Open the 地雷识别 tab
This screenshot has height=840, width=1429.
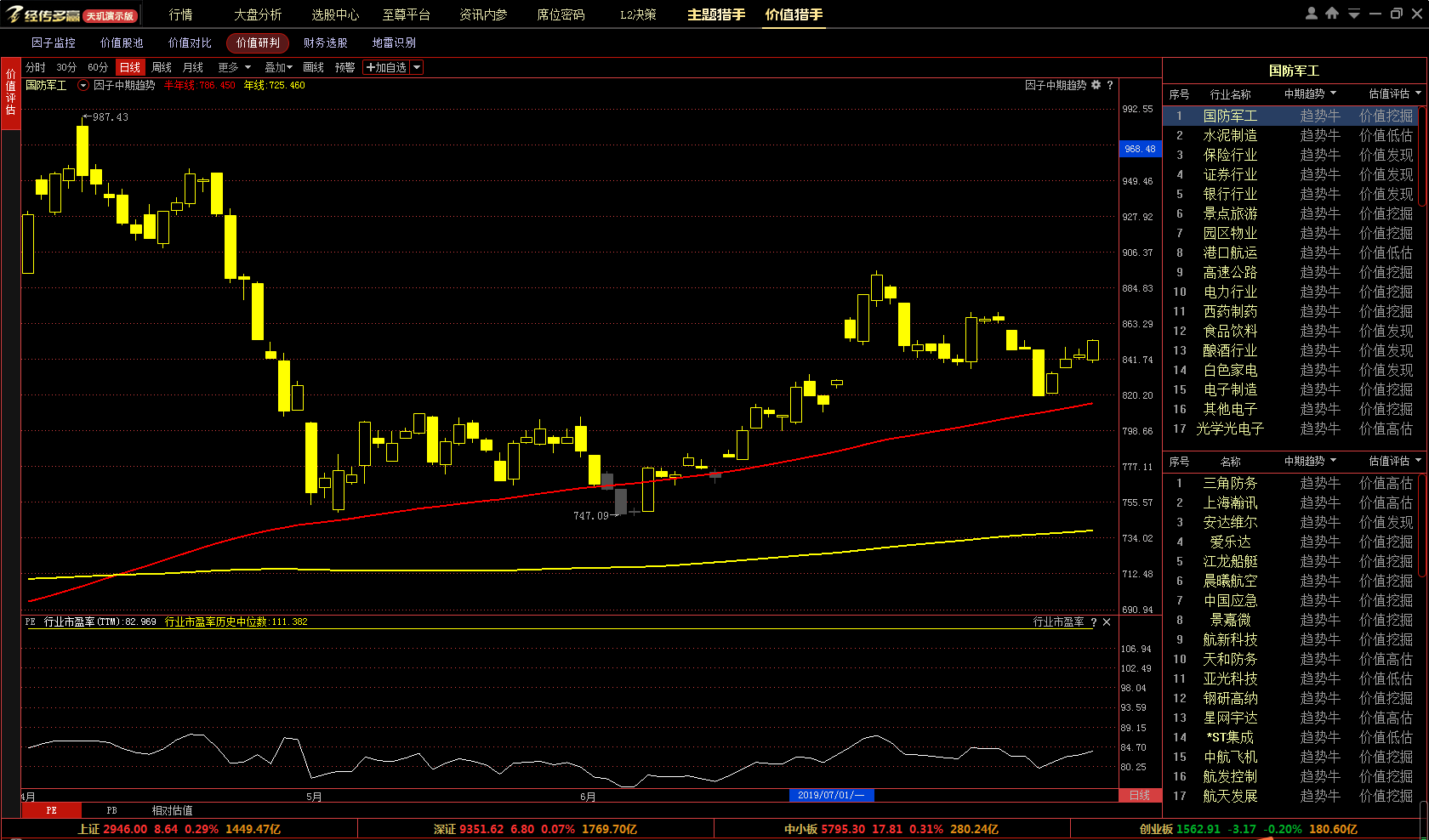[394, 43]
